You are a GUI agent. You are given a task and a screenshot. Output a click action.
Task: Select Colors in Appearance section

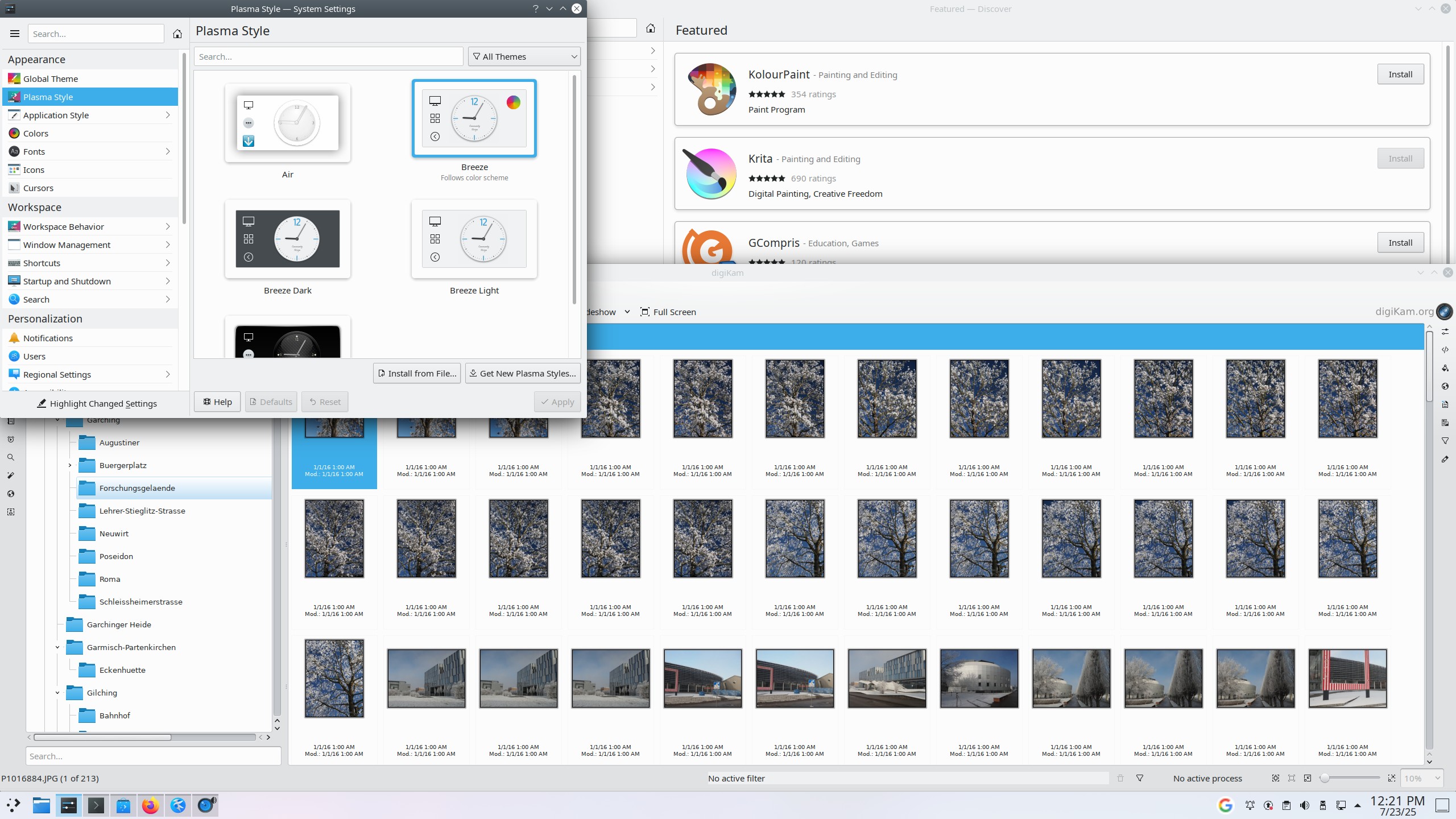coord(90,133)
